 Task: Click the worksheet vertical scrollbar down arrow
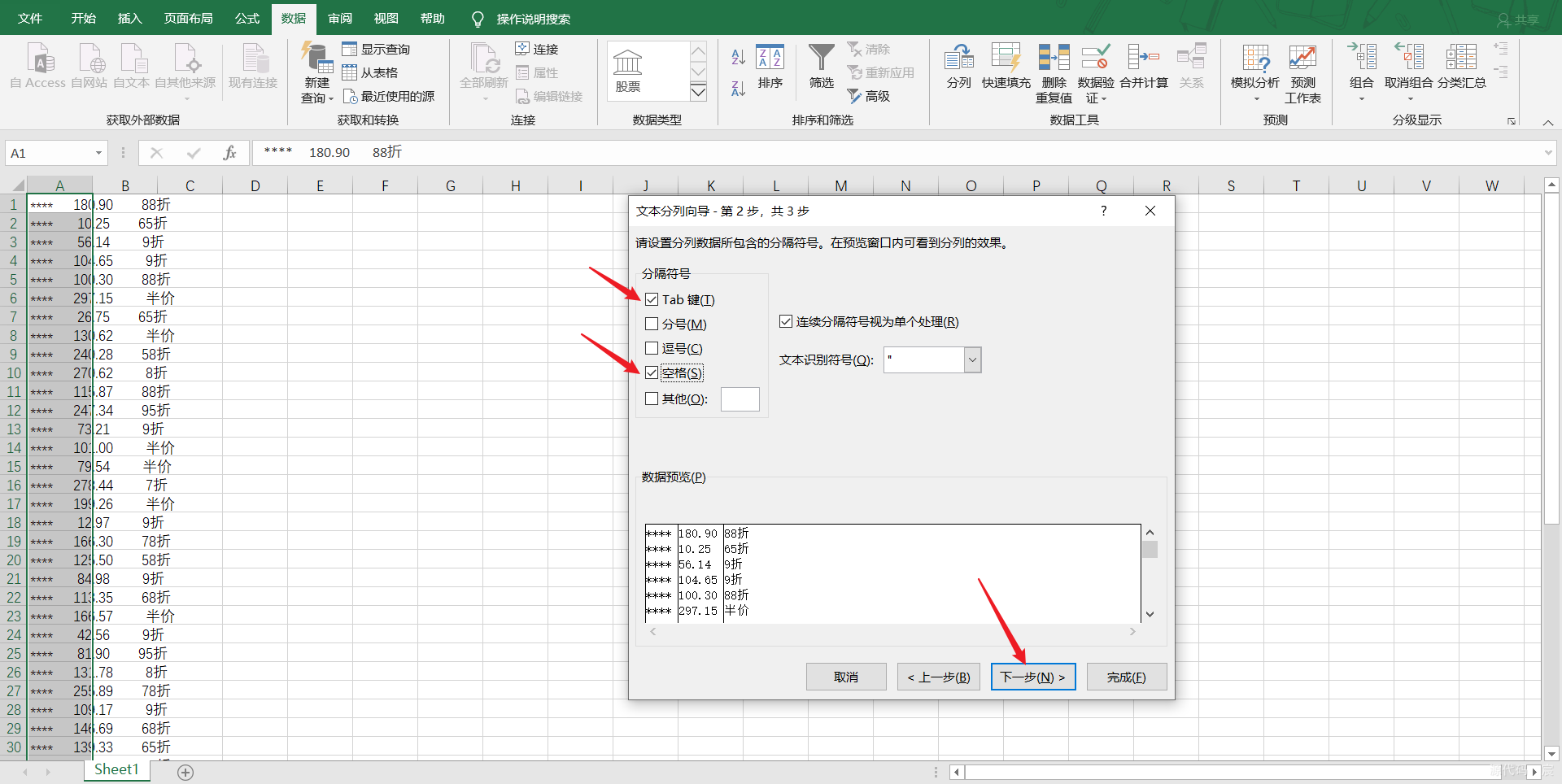click(1551, 754)
